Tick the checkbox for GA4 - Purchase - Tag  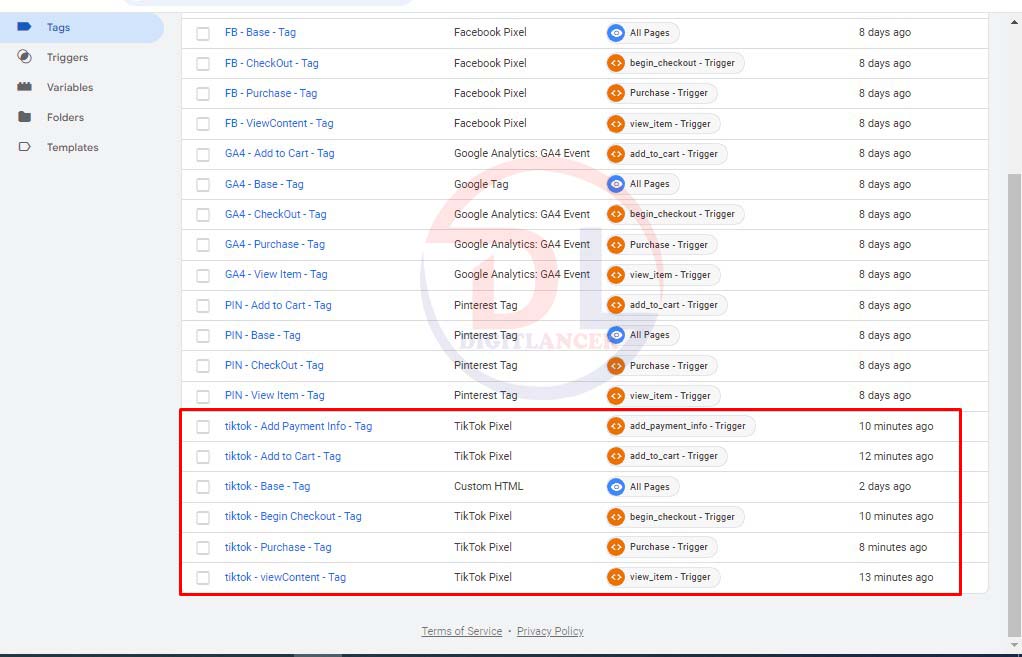pyautogui.click(x=203, y=245)
